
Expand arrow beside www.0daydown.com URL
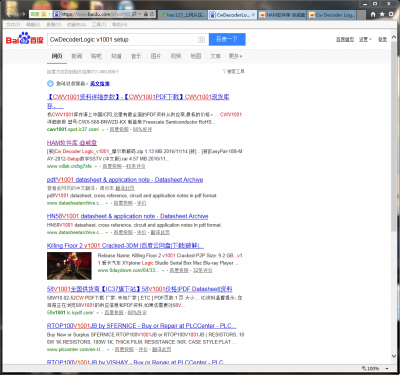click(x=163, y=271)
